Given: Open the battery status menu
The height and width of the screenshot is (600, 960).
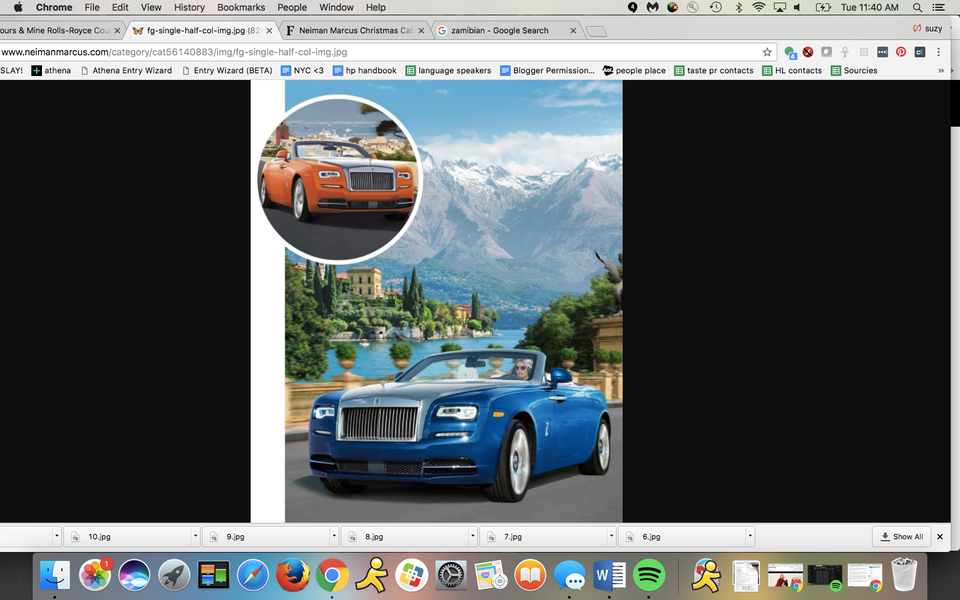Looking at the screenshot, I should click(823, 7).
